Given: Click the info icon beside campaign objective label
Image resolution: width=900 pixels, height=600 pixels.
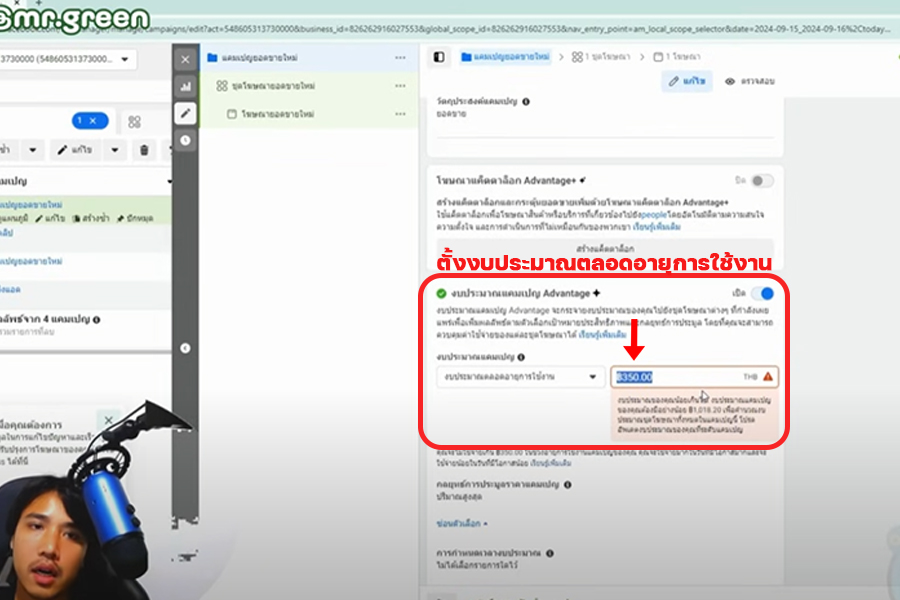Looking at the screenshot, I should [526, 102].
